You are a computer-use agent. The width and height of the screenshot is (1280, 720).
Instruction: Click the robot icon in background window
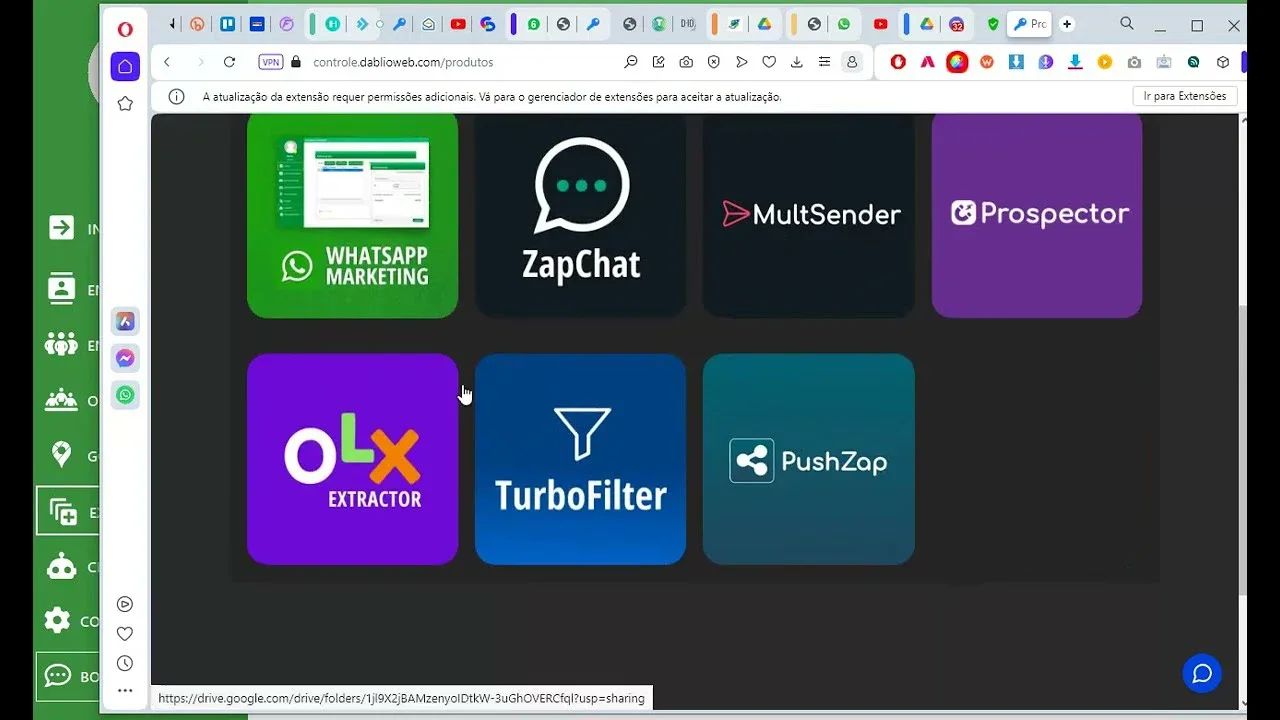(x=62, y=567)
